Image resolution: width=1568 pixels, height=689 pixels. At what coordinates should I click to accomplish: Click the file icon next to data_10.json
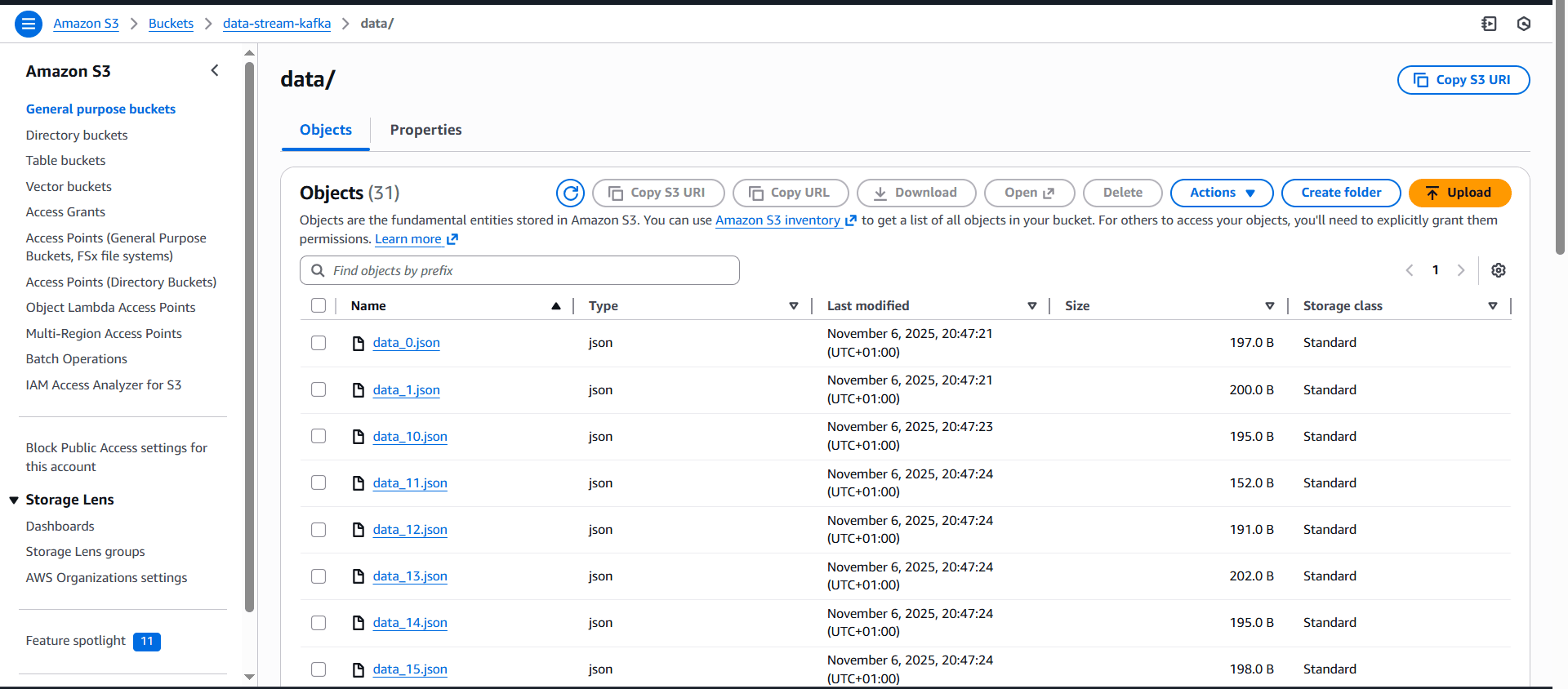point(359,437)
